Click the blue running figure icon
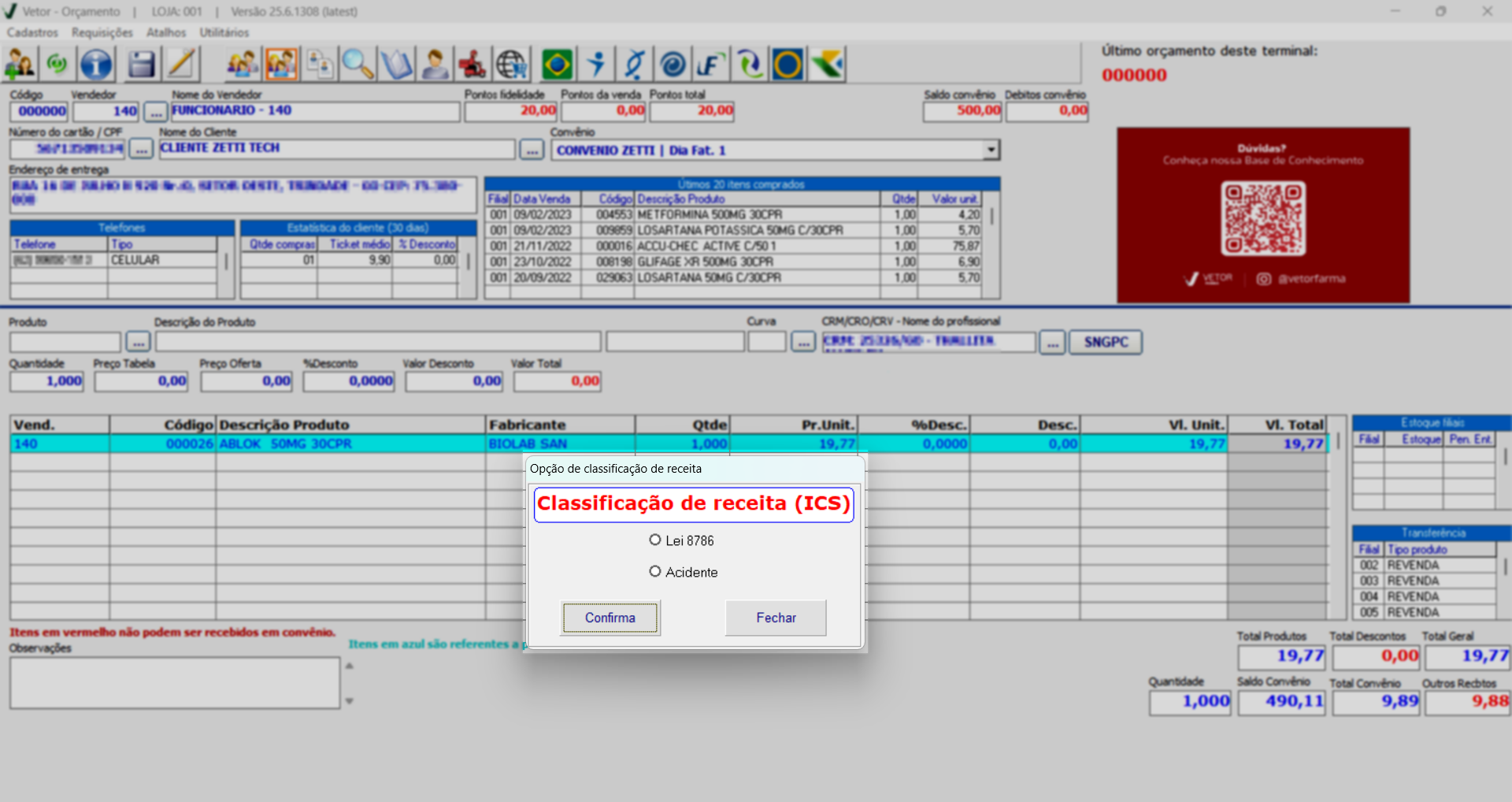 (596, 64)
